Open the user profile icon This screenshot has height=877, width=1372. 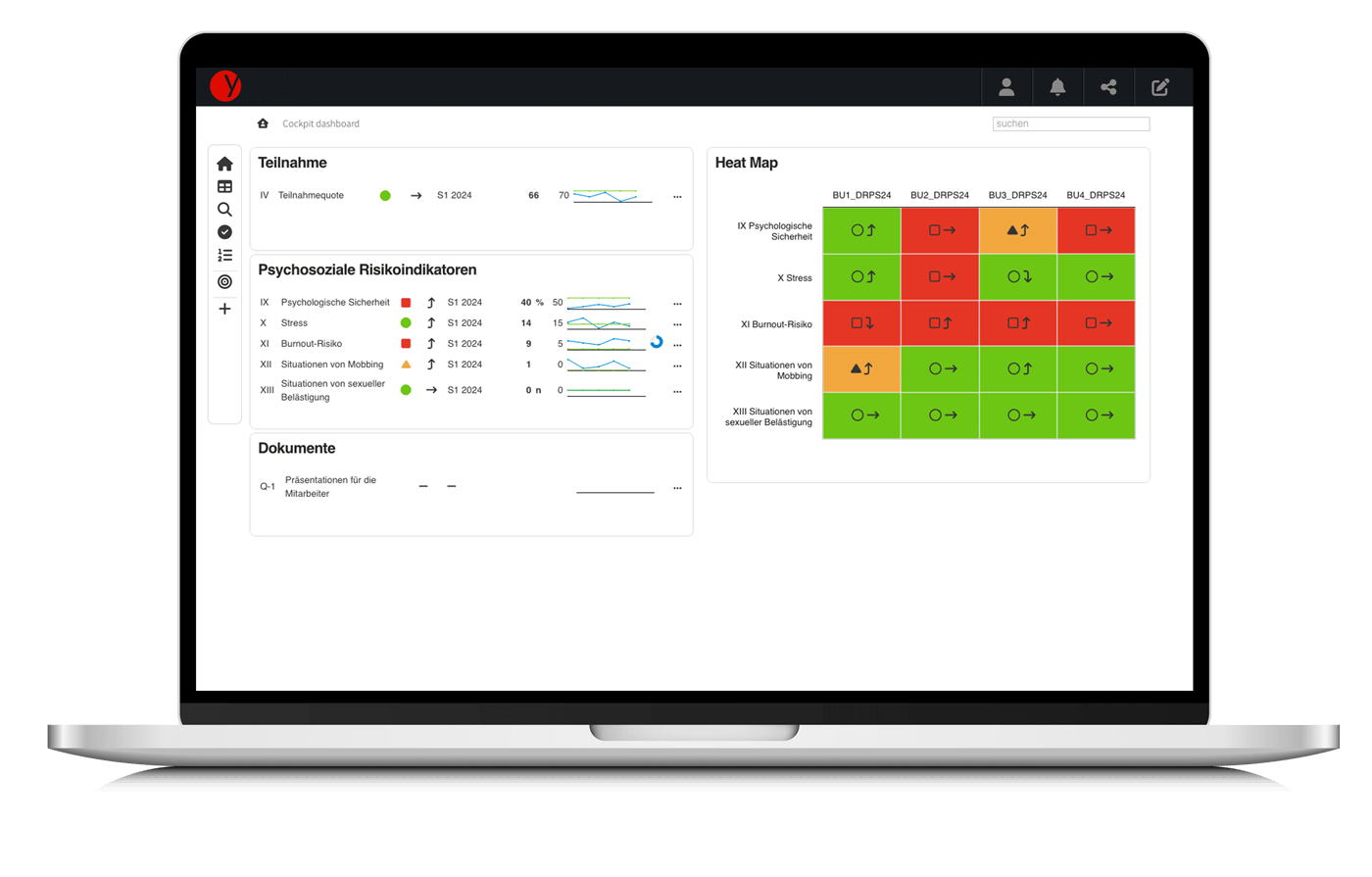(x=1006, y=87)
